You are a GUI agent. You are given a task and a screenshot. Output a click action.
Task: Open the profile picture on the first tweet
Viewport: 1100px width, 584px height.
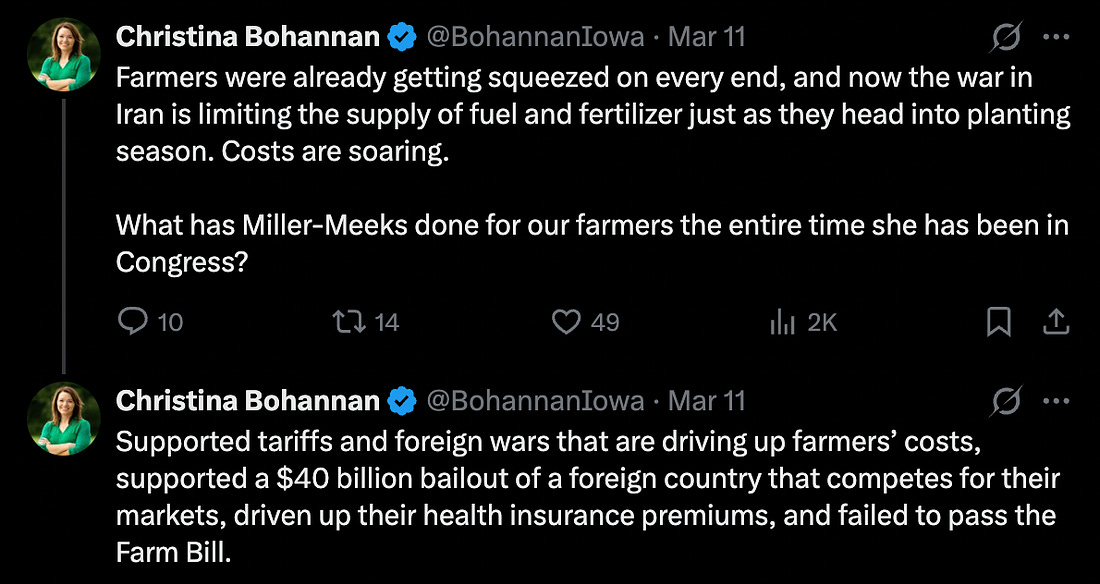click(63, 54)
